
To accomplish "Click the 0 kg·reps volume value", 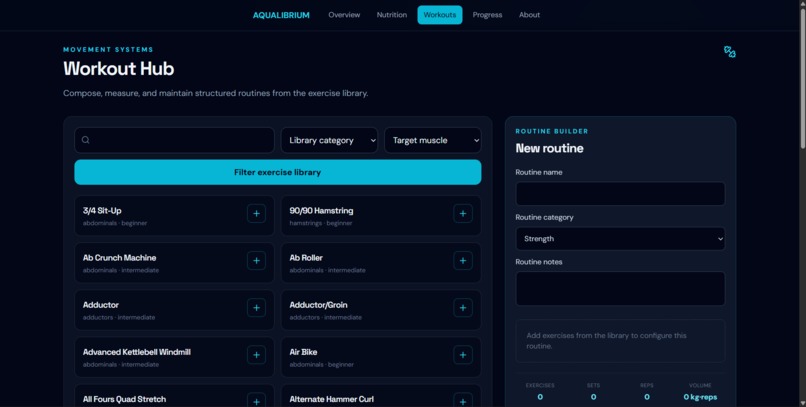I will (700, 397).
